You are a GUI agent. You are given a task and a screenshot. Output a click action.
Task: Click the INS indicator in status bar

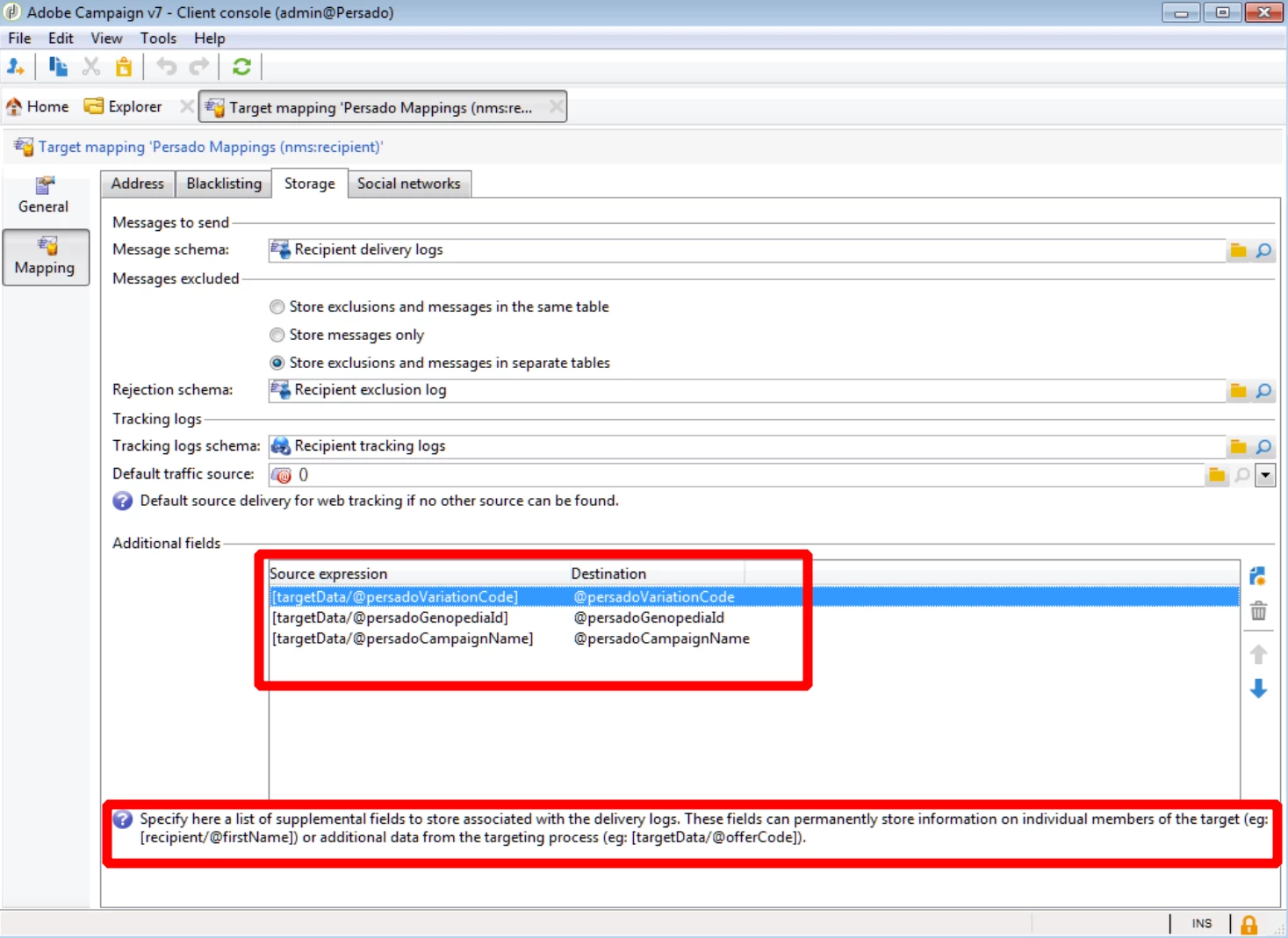click(1201, 924)
